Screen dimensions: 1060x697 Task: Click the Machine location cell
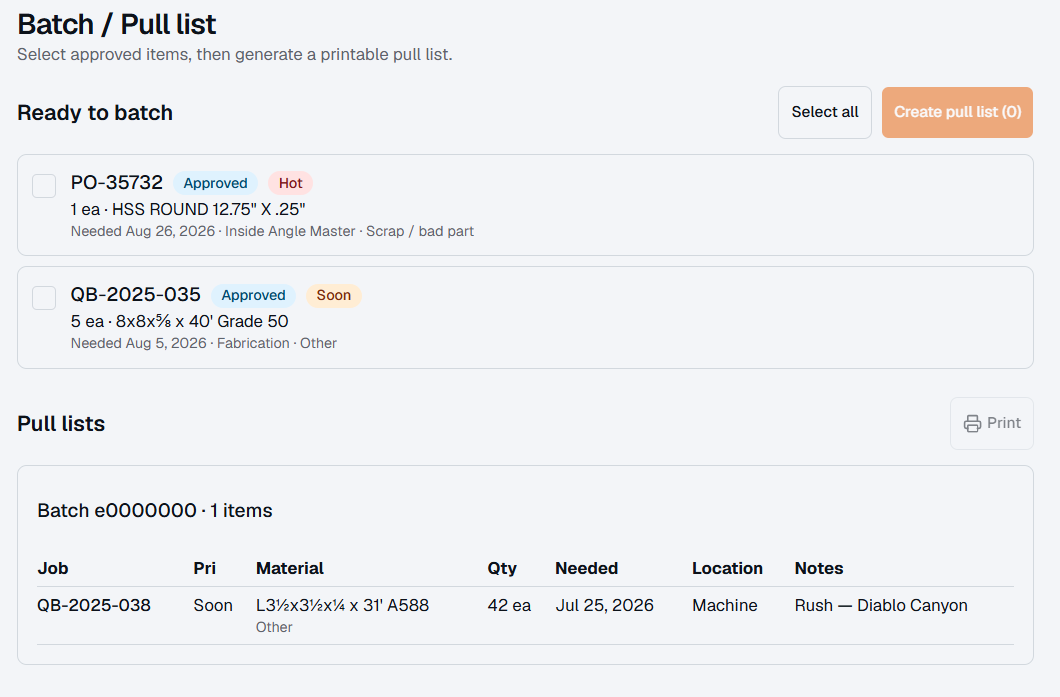coord(725,605)
